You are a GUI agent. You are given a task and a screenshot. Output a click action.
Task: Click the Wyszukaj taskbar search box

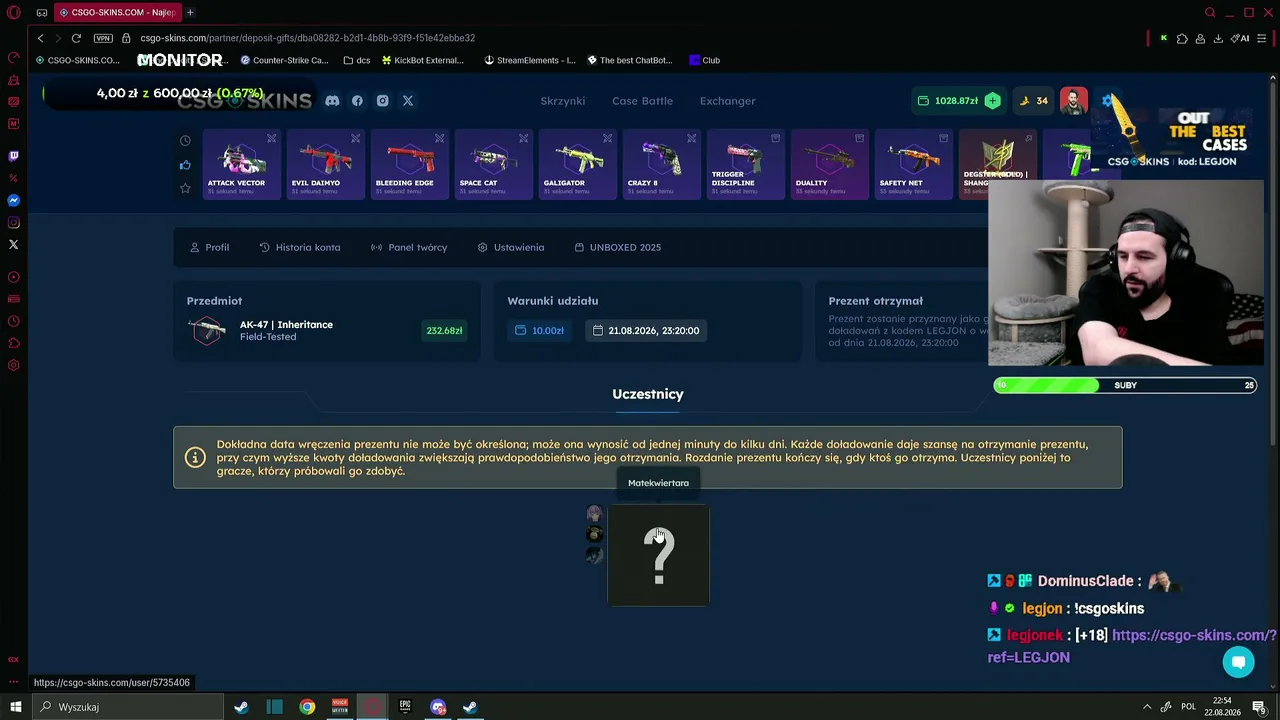pyautogui.click(x=128, y=707)
